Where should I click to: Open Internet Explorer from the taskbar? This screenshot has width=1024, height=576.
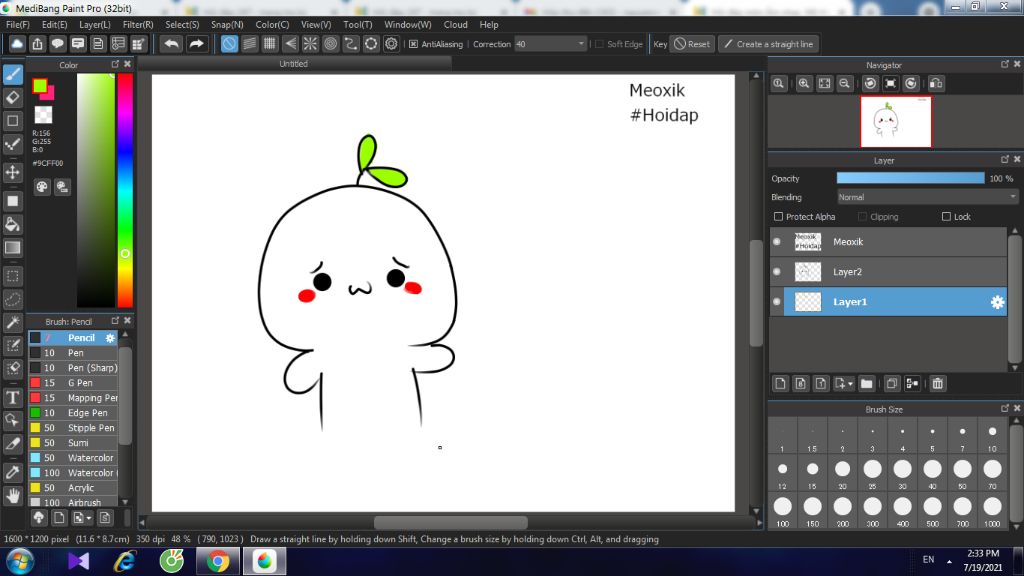tap(125, 562)
